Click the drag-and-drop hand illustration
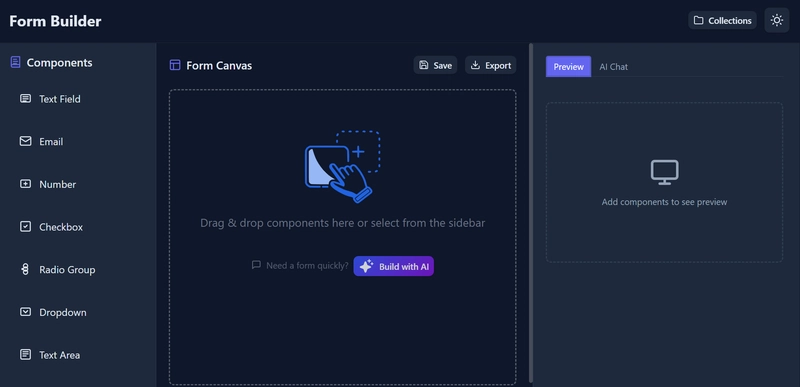Image resolution: width=800 pixels, height=387 pixels. [x=342, y=167]
